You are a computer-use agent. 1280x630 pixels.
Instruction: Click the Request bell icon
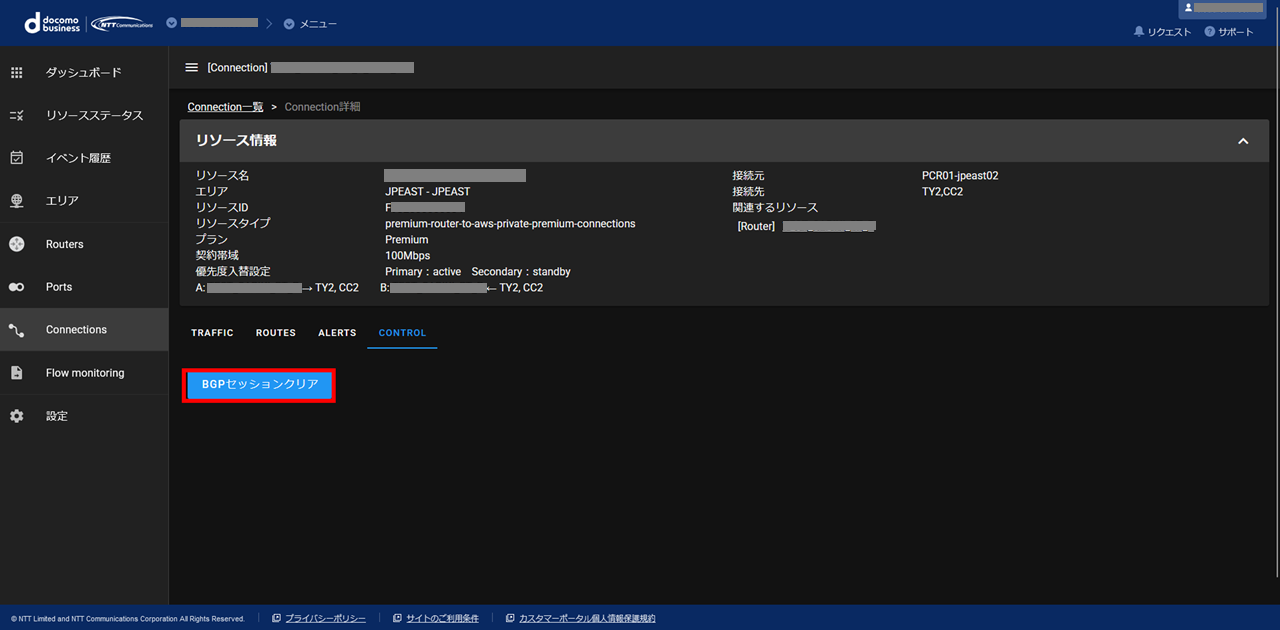pos(1139,32)
